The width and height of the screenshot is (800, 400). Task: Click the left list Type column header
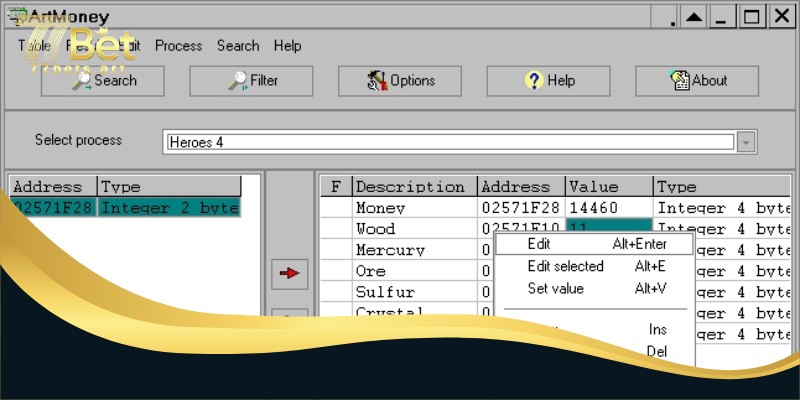pos(169,187)
